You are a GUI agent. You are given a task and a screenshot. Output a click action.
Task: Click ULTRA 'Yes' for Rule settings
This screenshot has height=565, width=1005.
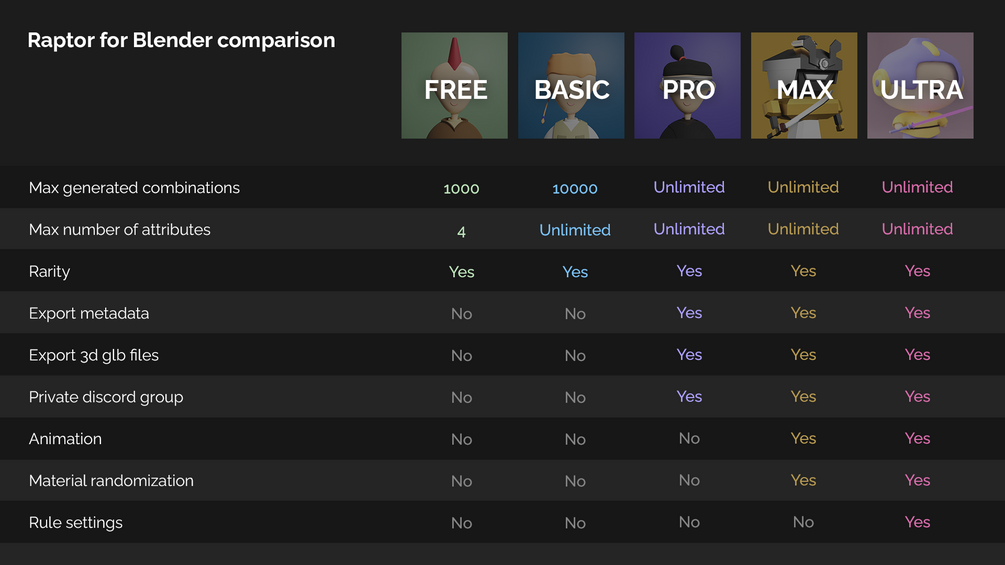coord(917,522)
